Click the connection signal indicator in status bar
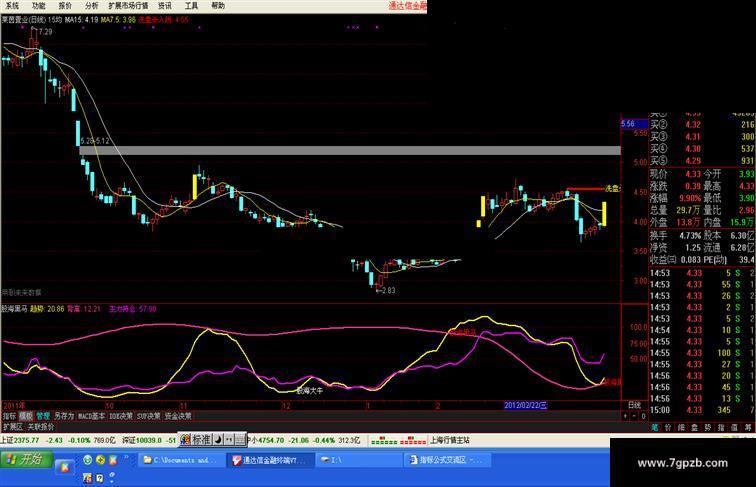Image resolution: width=756 pixels, height=487 pixels. pyautogui.click(x=398, y=441)
